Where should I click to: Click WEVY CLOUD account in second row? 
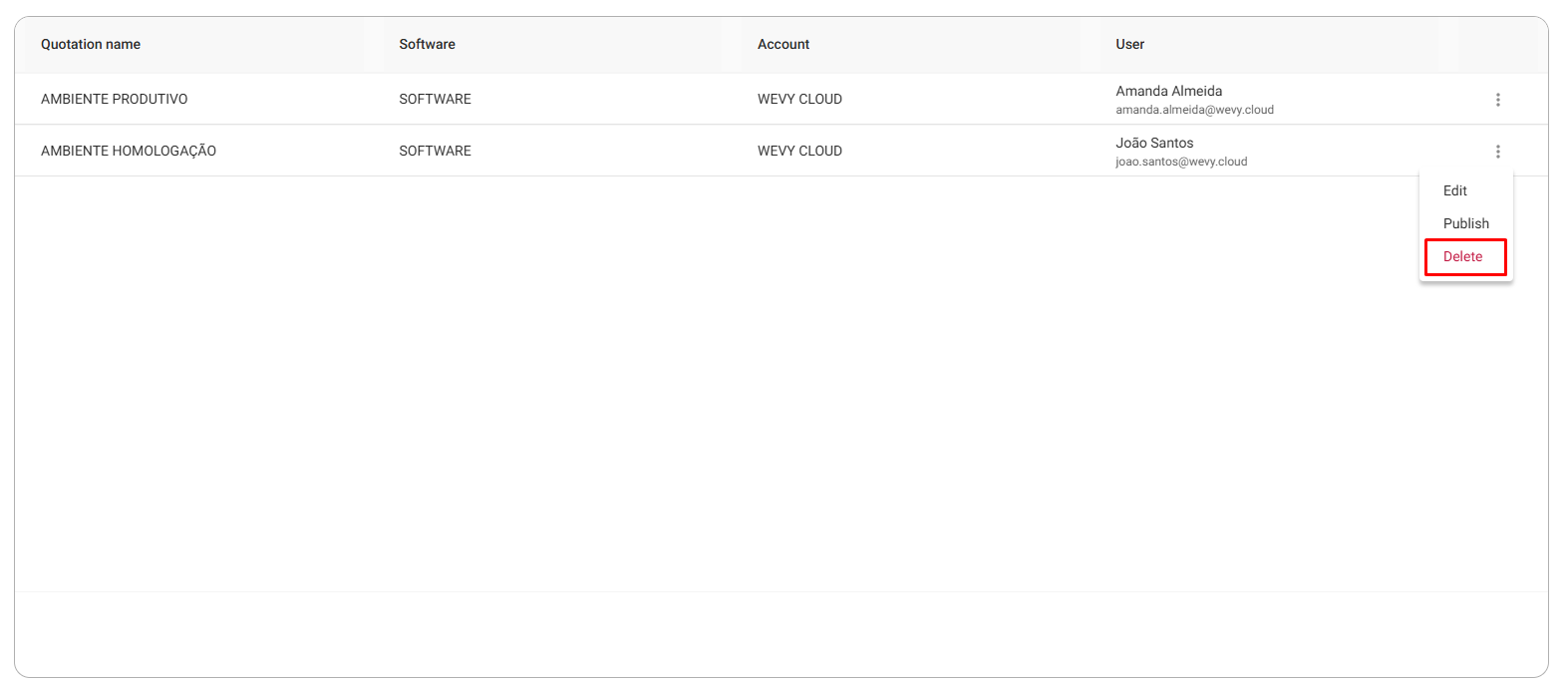[799, 151]
